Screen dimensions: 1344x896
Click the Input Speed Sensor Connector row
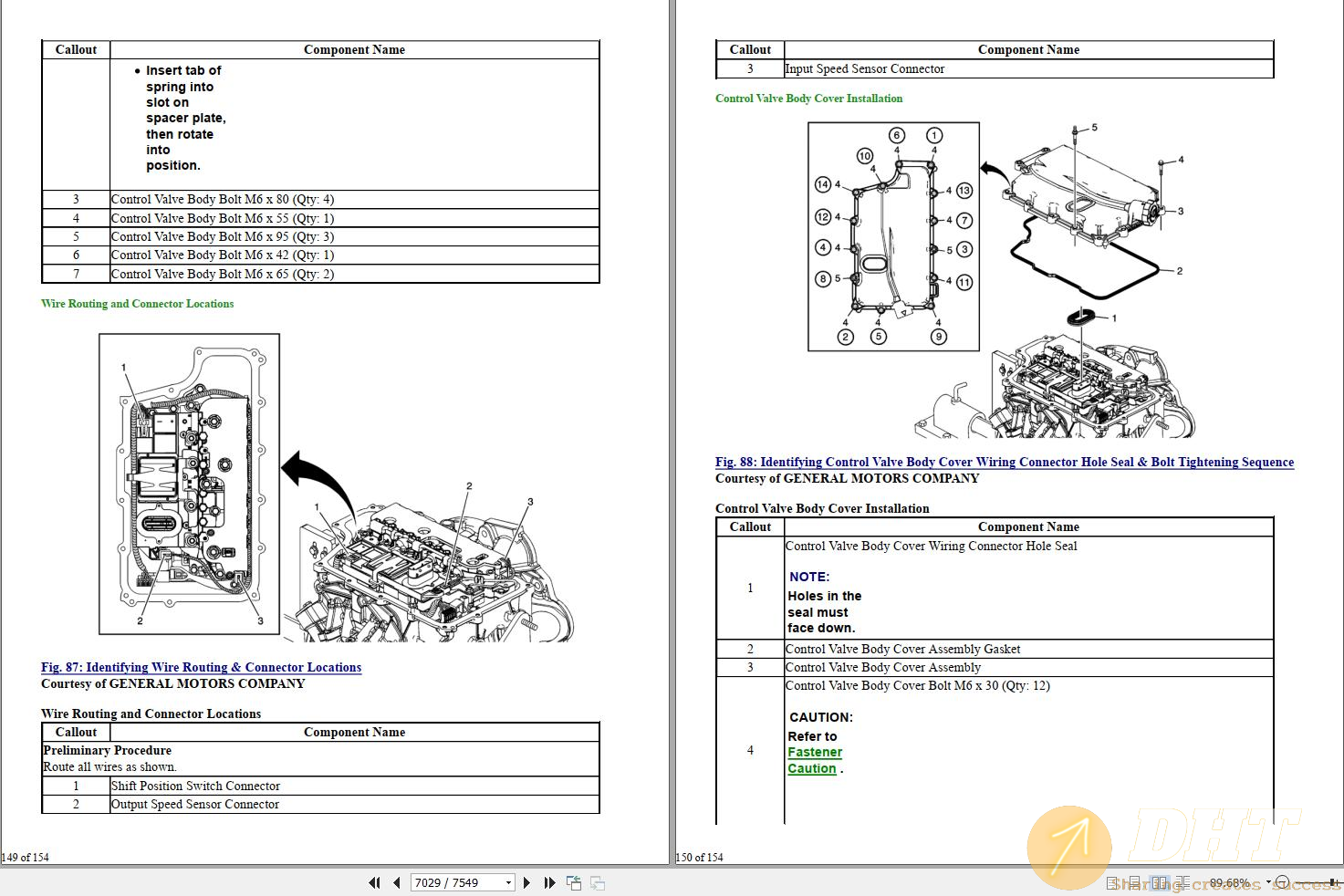(x=995, y=68)
